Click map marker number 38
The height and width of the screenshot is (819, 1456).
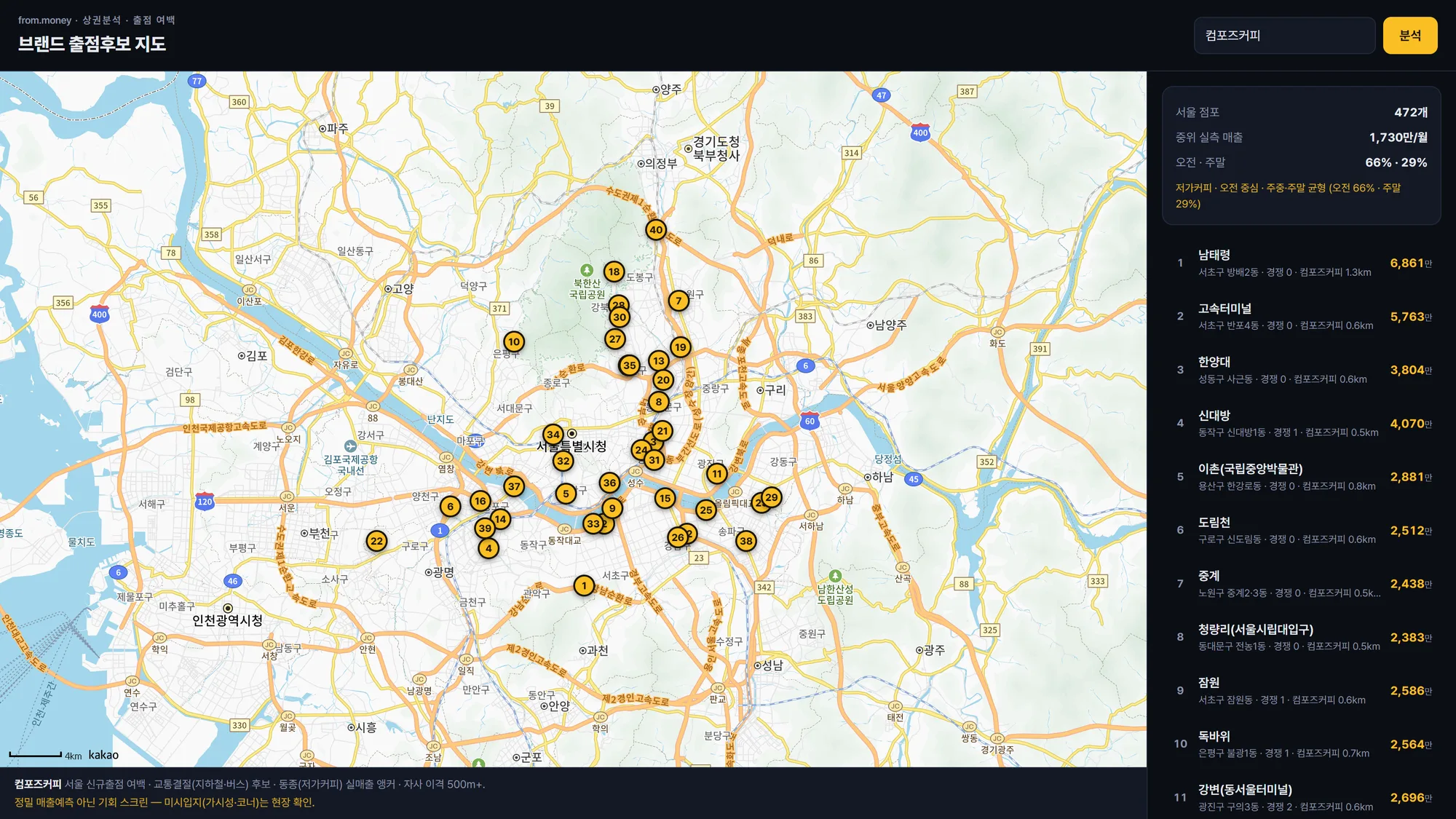(746, 541)
